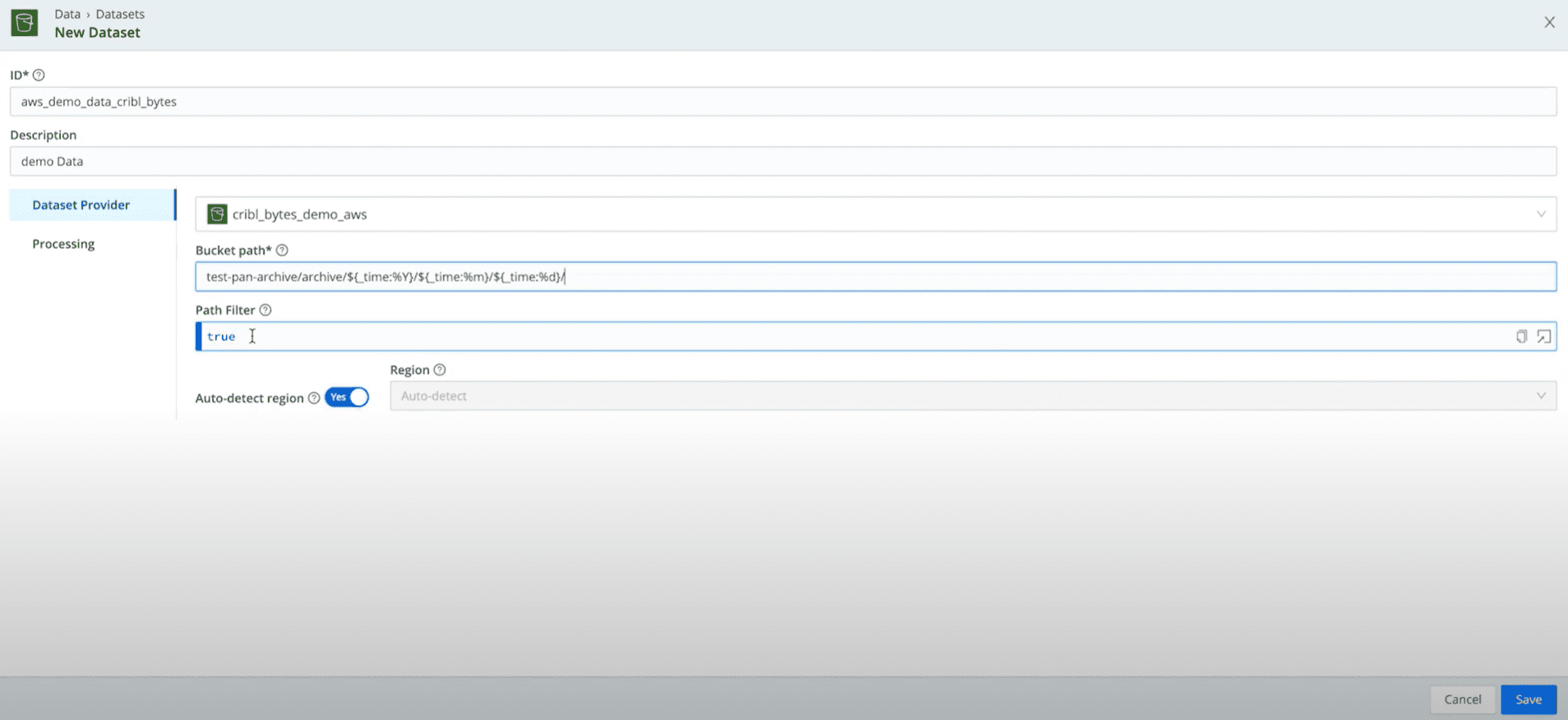Viewport: 1568px width, 720px height.
Task: Expand the Region dropdown
Action: pyautogui.click(x=1540, y=396)
